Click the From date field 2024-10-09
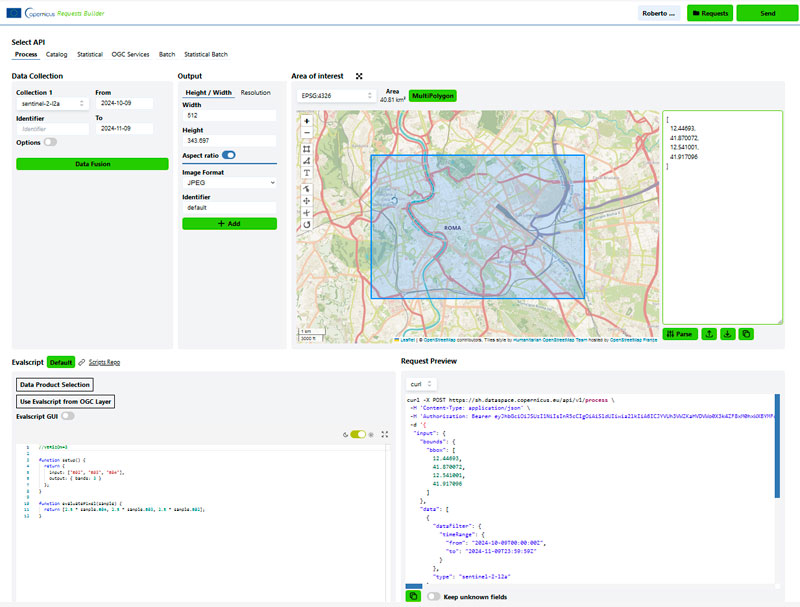This screenshot has height=607, width=800. [x=124, y=103]
